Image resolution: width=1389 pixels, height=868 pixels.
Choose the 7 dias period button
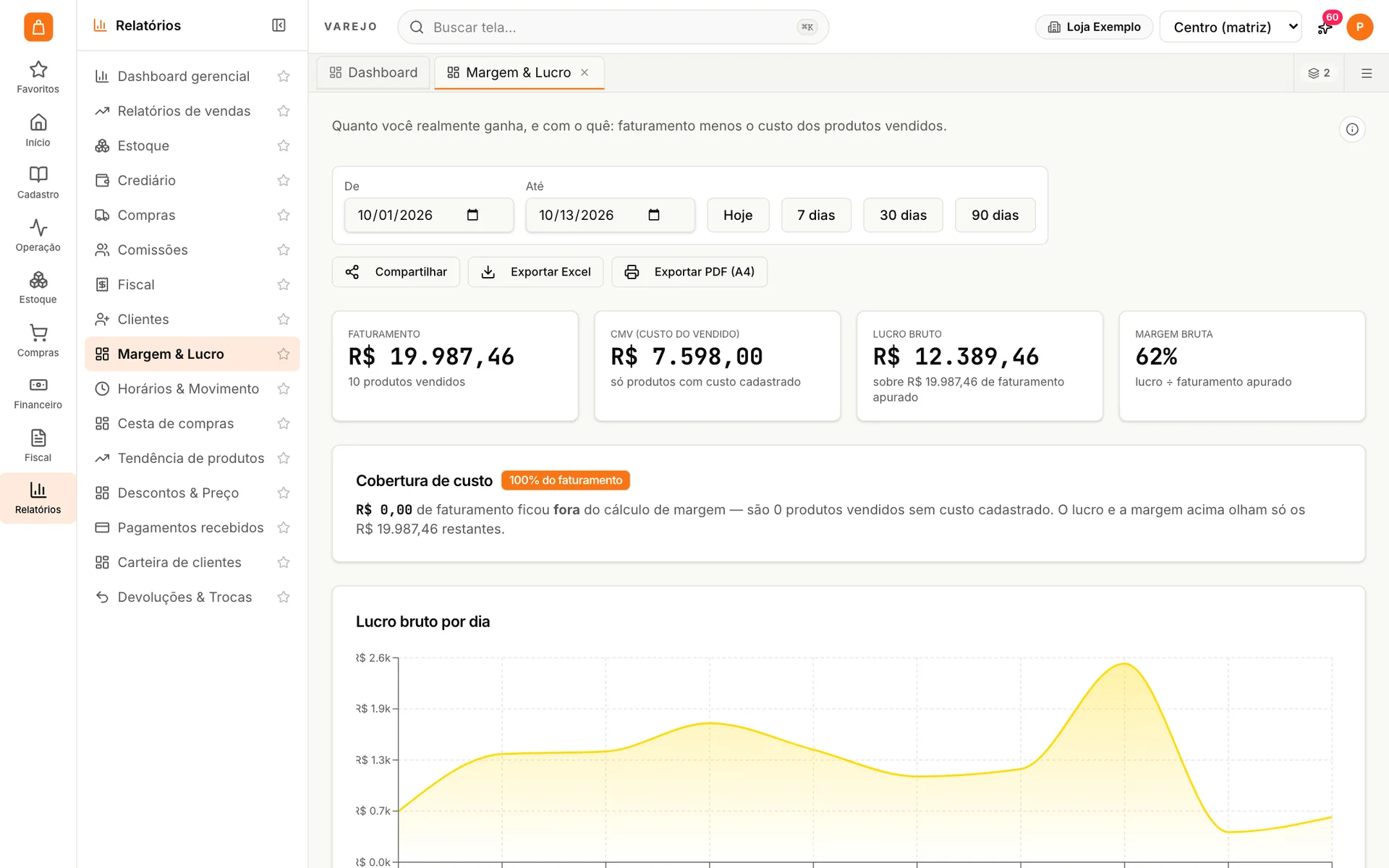click(816, 215)
